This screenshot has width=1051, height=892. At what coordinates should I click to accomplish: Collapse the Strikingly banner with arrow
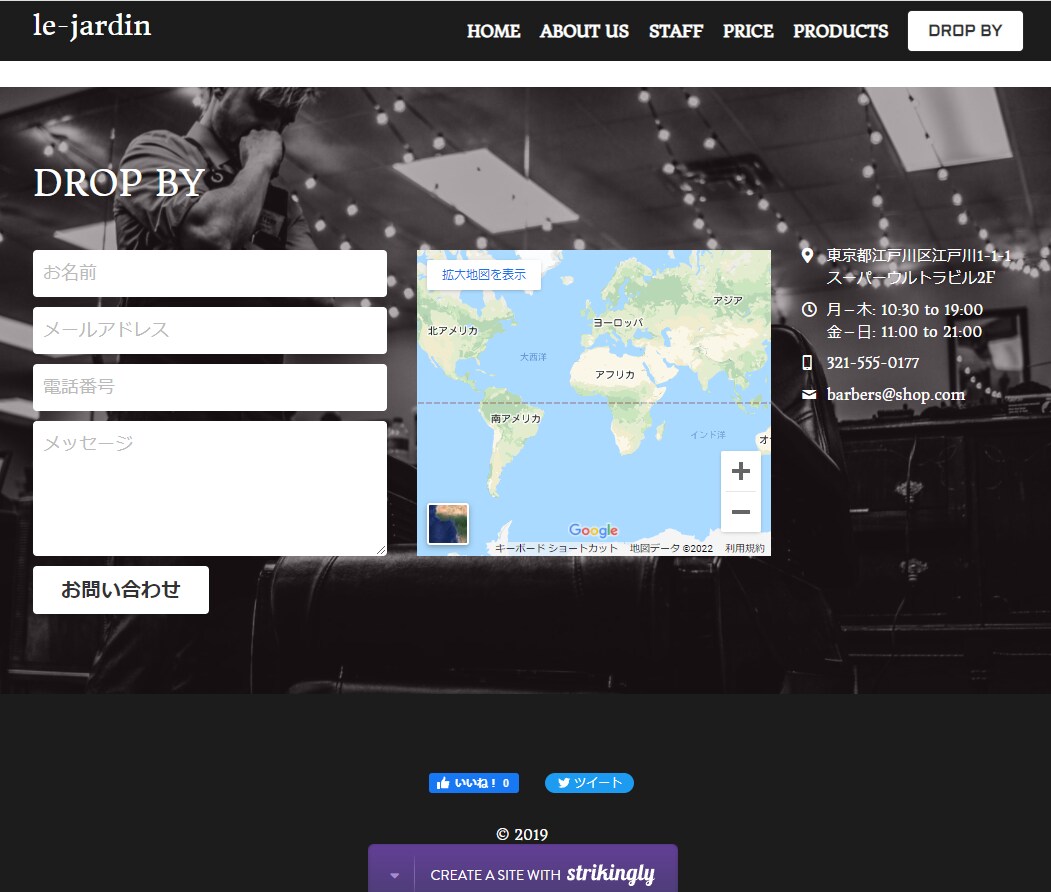(x=394, y=875)
